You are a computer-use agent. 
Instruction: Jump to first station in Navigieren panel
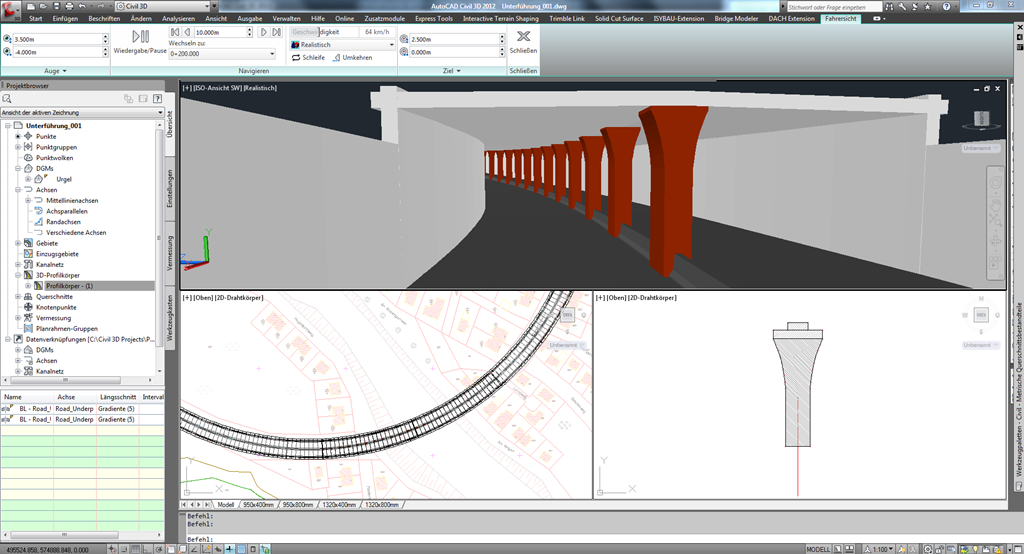(x=175, y=32)
